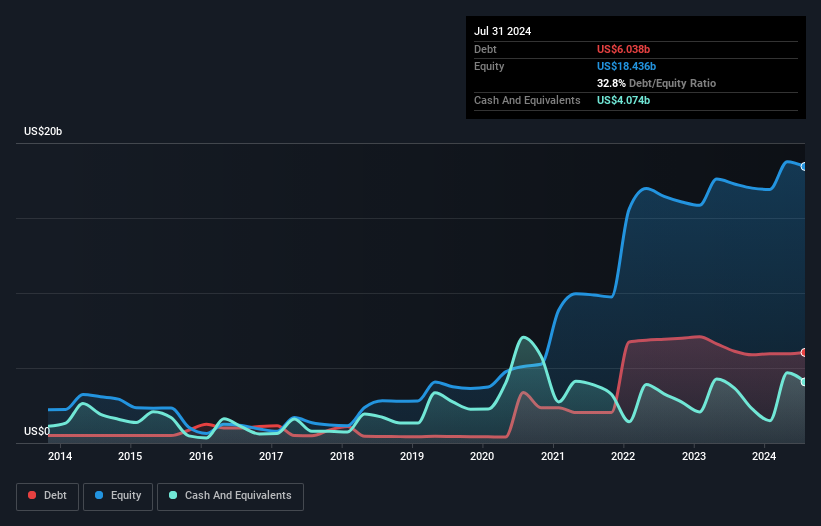Click the 2021 x-axis label

pos(553,456)
